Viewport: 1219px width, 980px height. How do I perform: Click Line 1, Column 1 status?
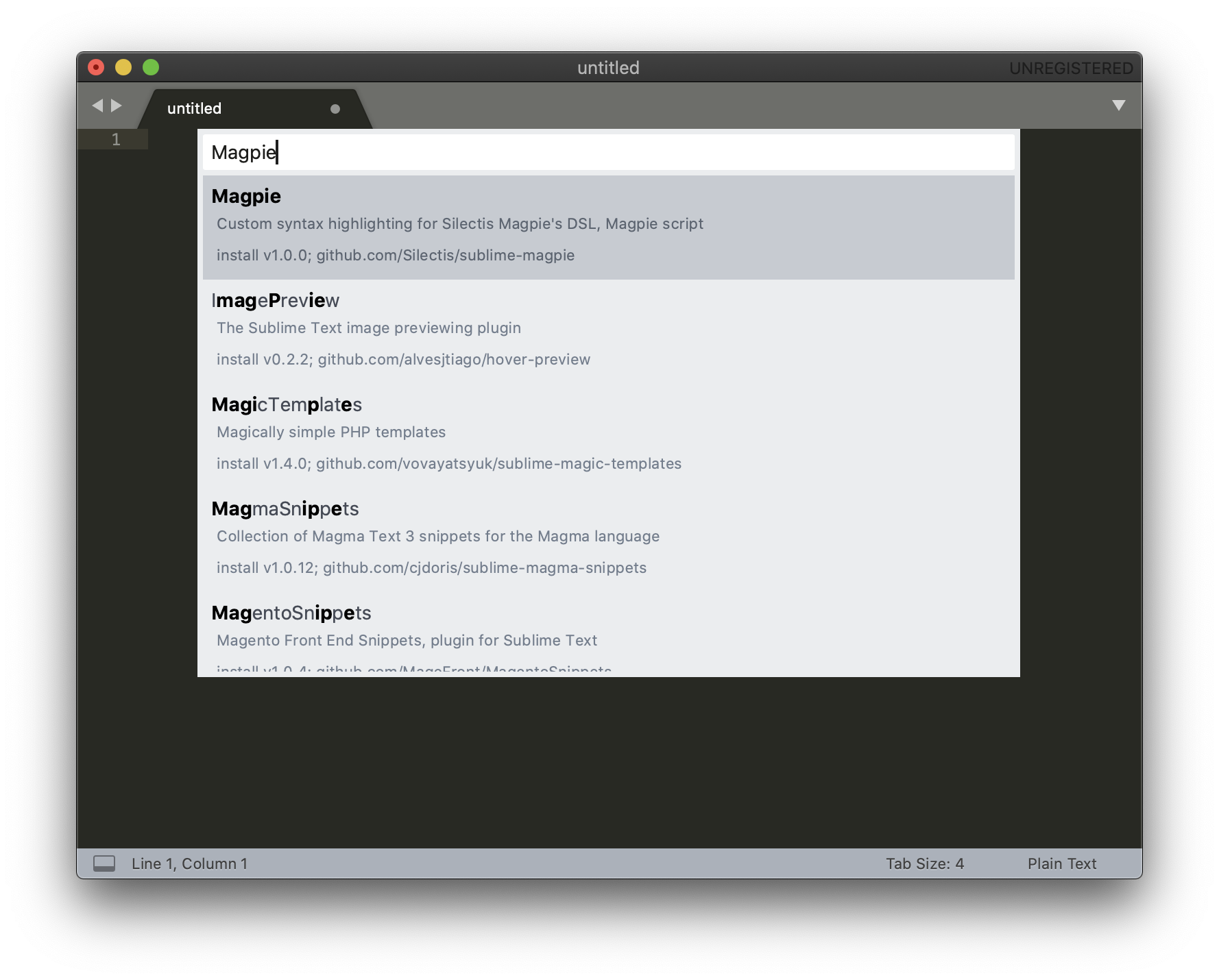click(189, 863)
